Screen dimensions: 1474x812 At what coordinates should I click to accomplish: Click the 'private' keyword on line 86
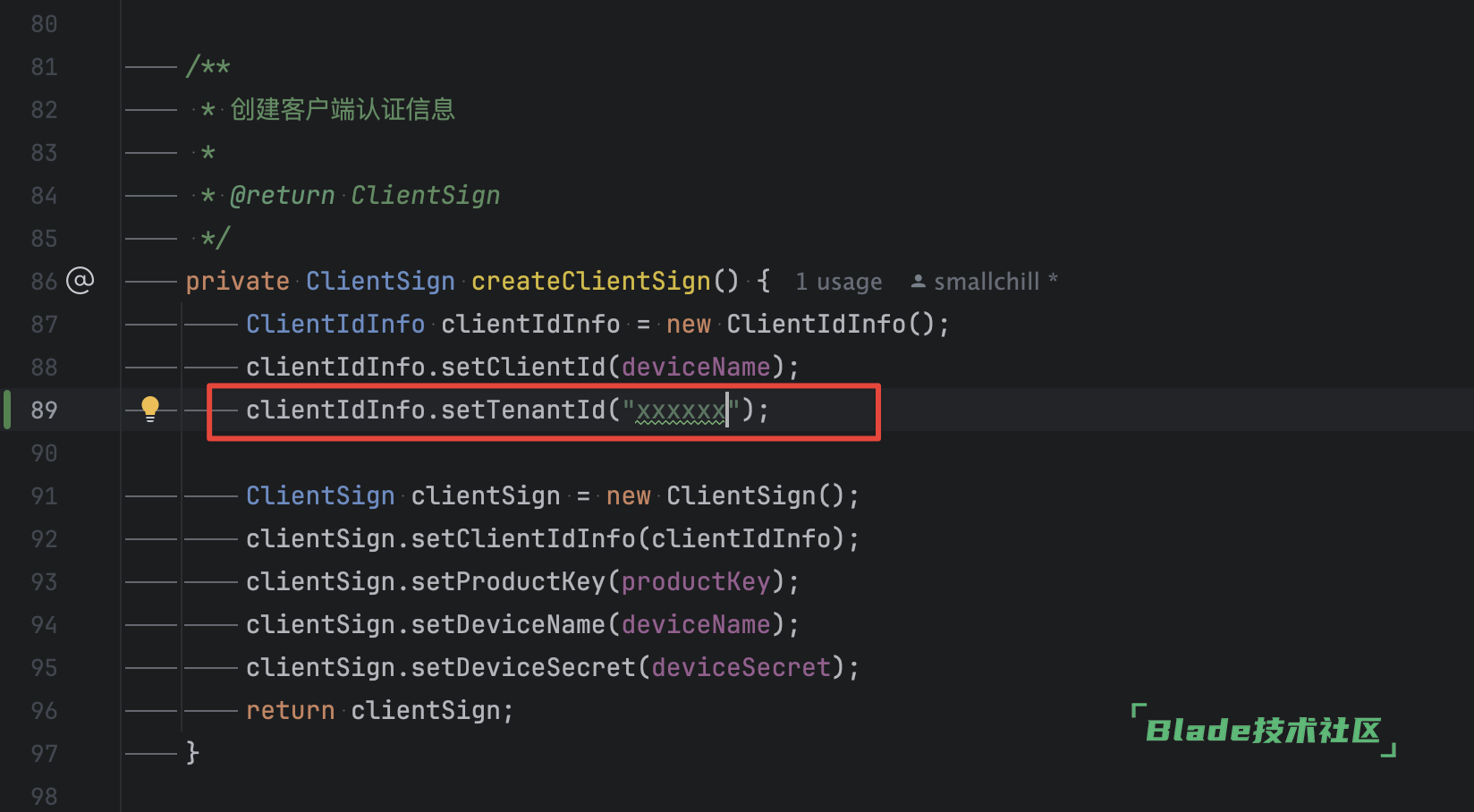tap(237, 282)
